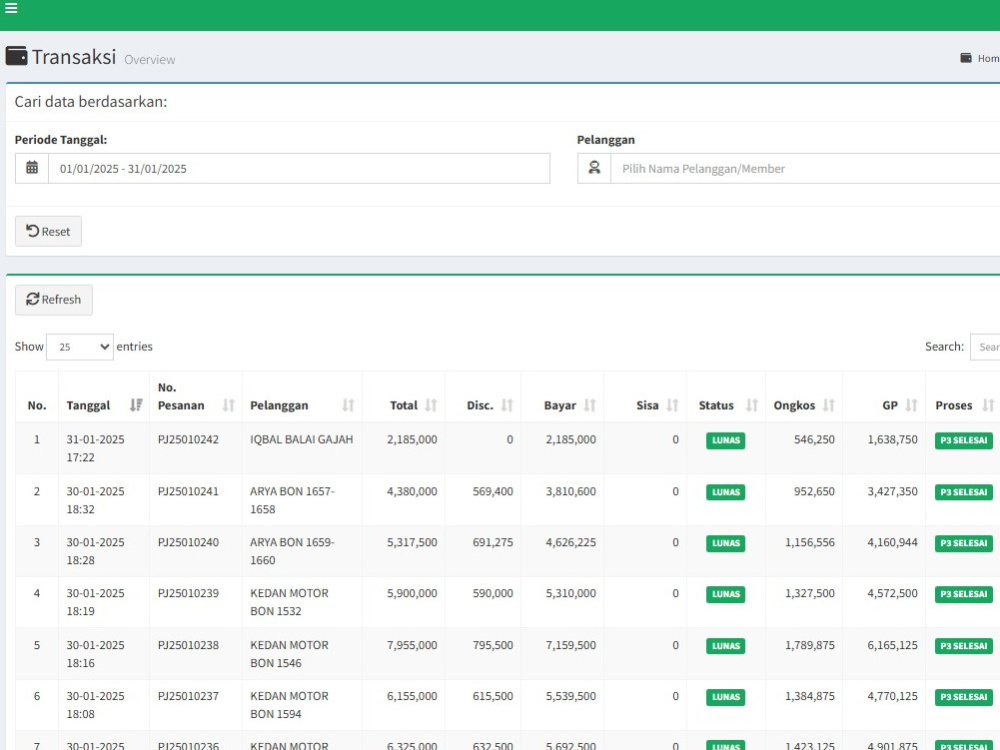Click customer KEDAN MOTOR BON 1594
The image size is (1000, 750).
pos(290,705)
